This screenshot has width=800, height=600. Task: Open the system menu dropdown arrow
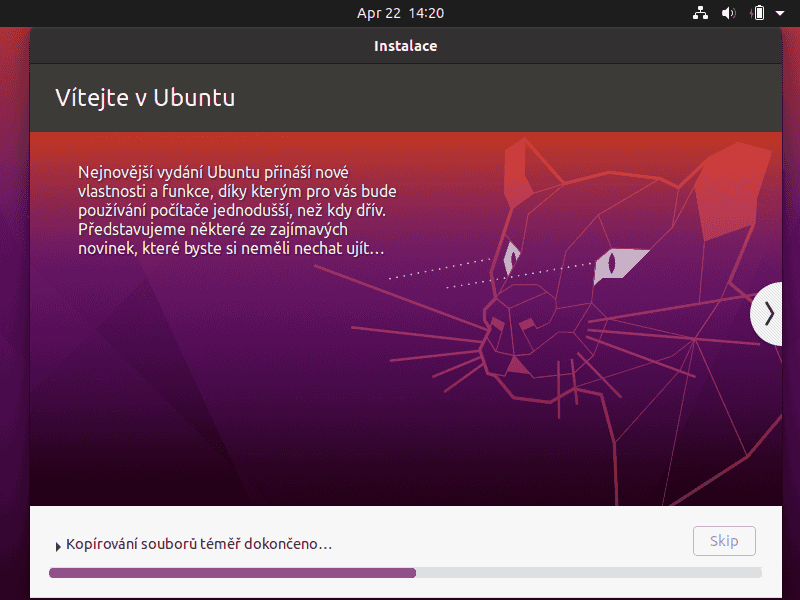(x=780, y=13)
